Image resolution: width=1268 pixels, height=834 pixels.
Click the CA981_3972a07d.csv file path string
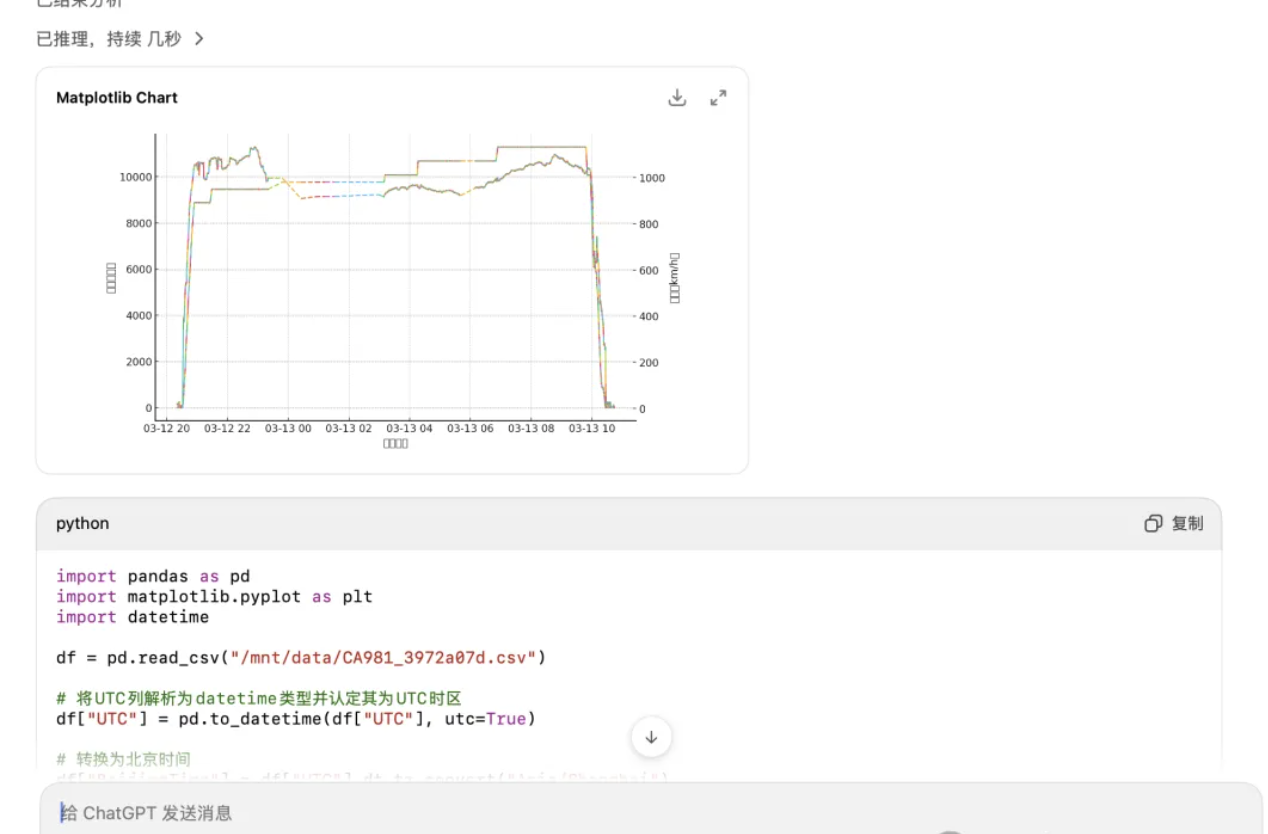point(385,658)
